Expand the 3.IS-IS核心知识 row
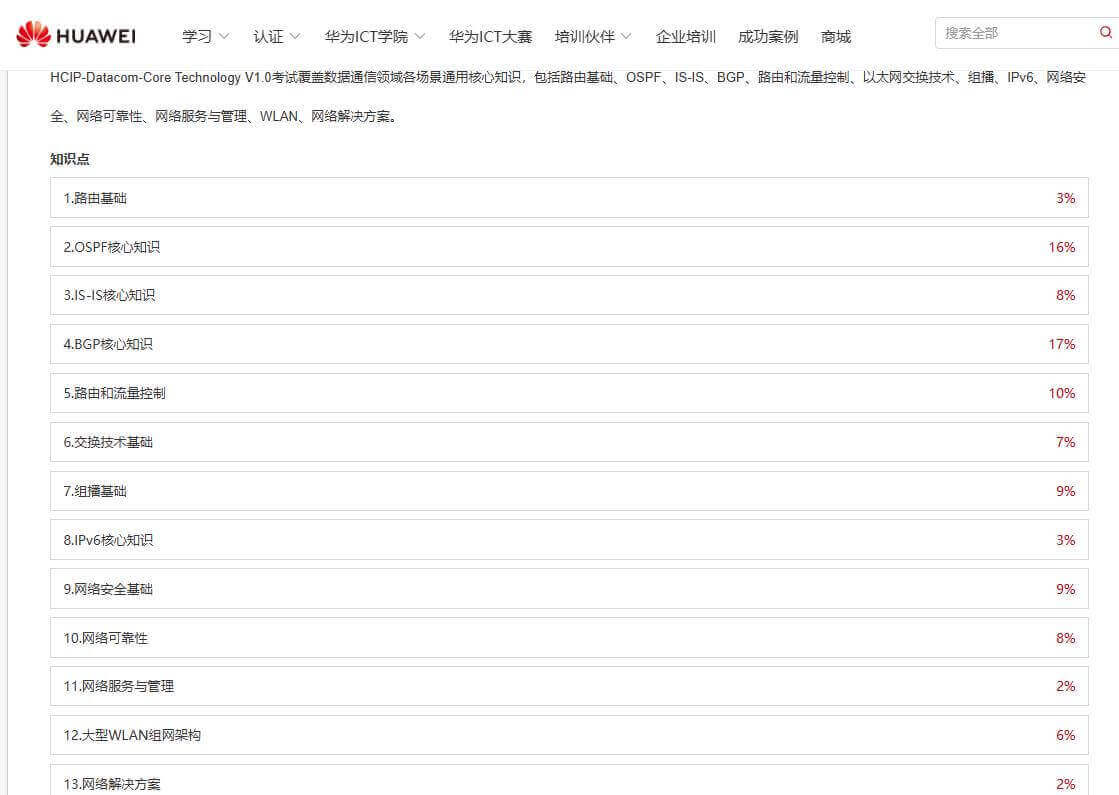This screenshot has height=795, width=1119. click(x=569, y=295)
